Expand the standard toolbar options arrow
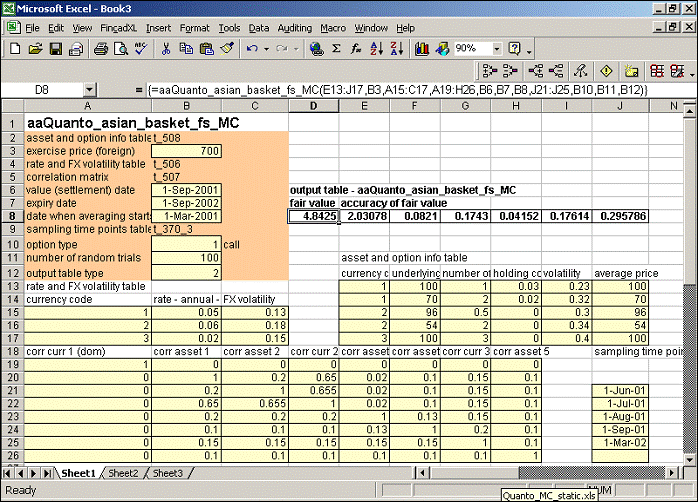 click(529, 52)
